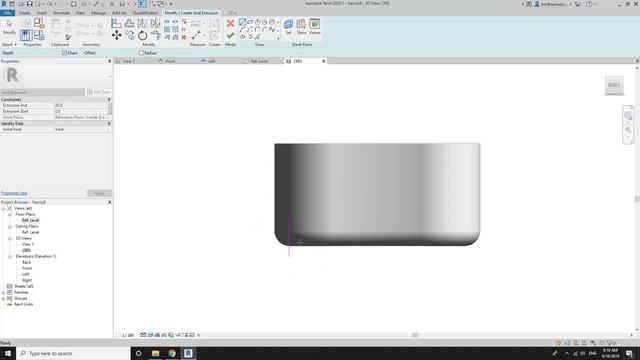
Task: Click the Apply button in Properties
Action: click(x=99, y=193)
